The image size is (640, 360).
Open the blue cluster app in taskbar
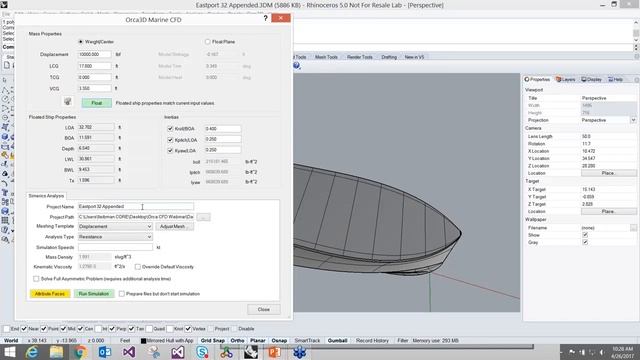[x=299, y=352]
